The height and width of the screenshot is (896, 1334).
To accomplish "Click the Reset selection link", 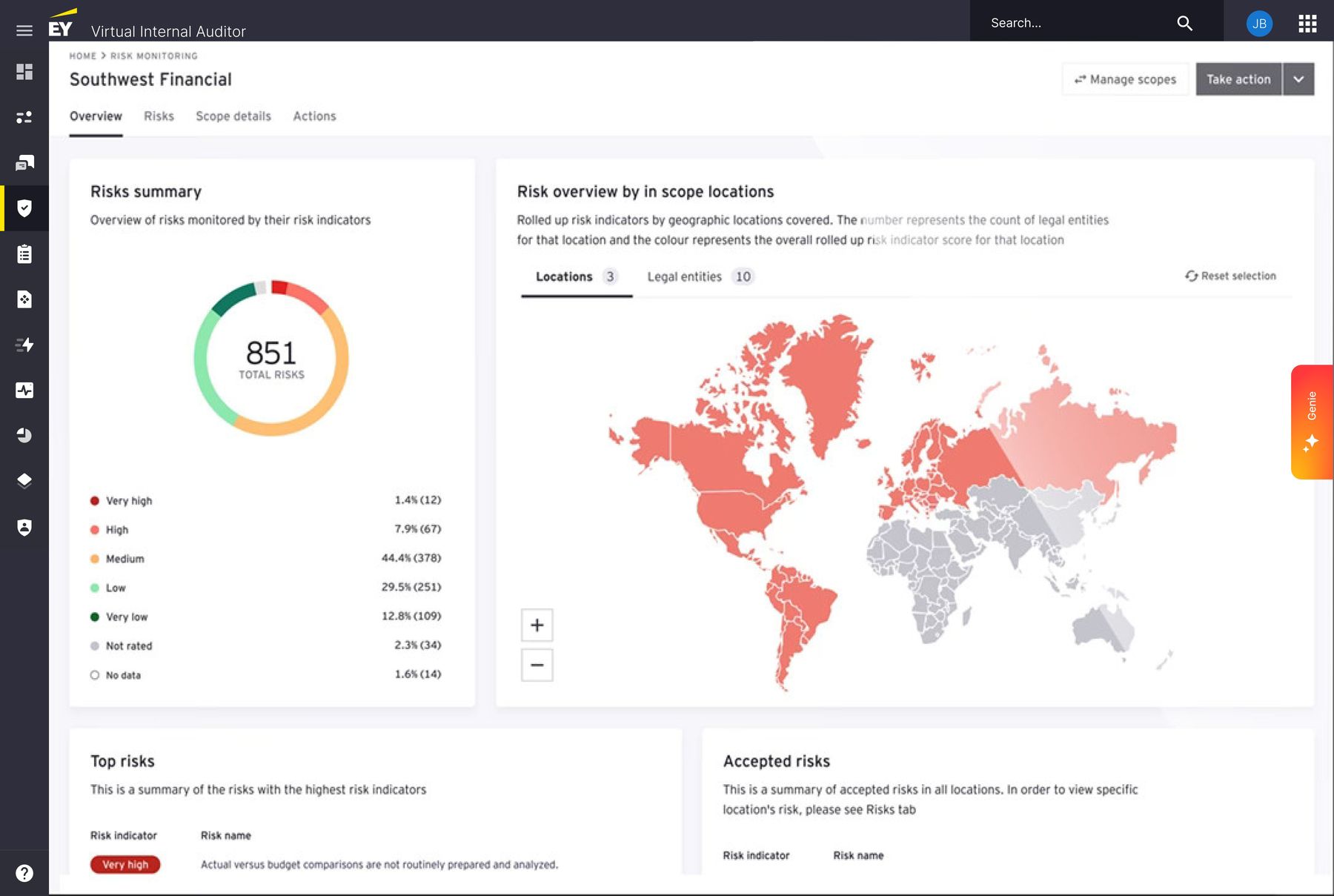I will 1230,276.
